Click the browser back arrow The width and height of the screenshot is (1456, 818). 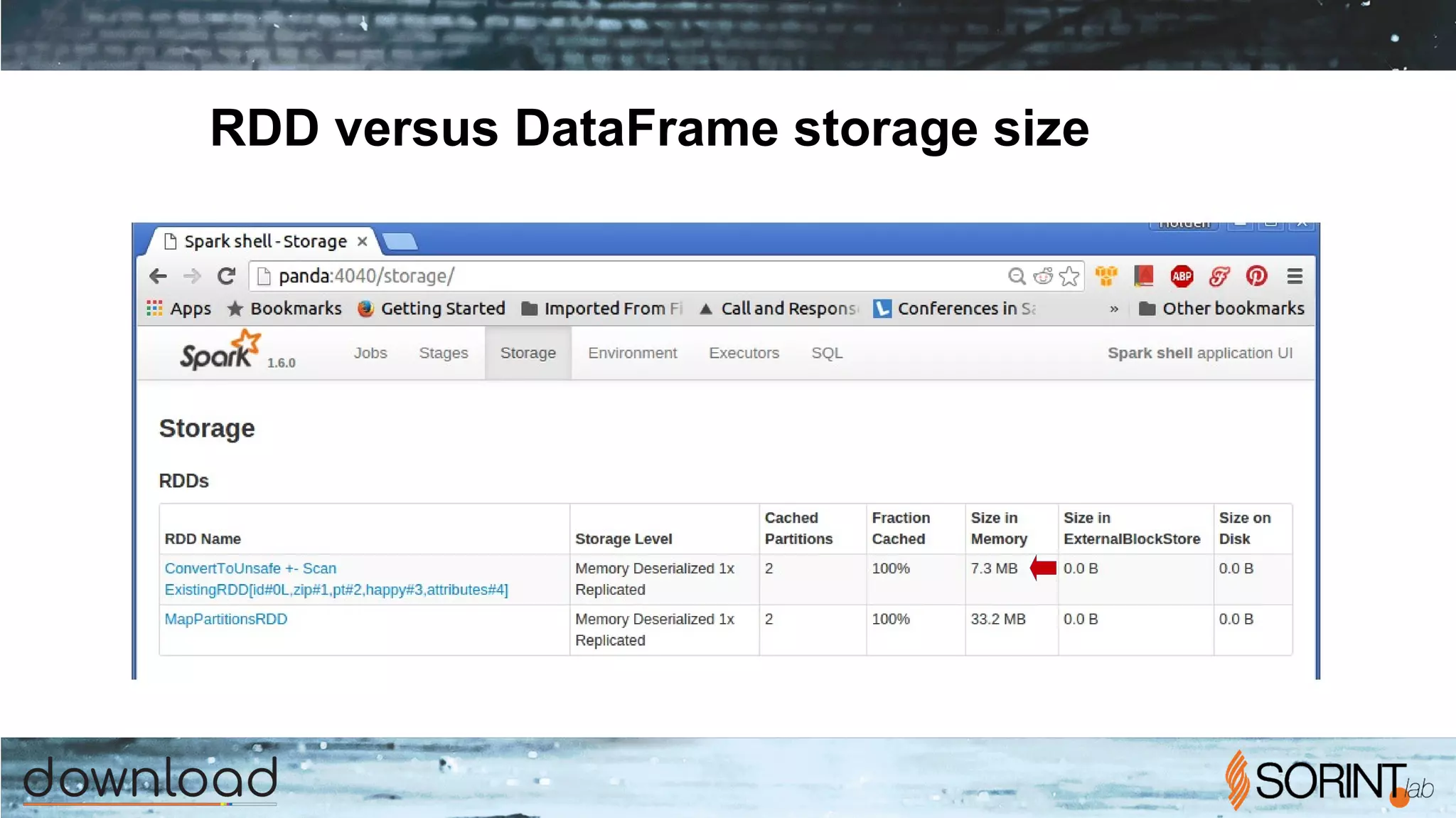pyautogui.click(x=158, y=276)
